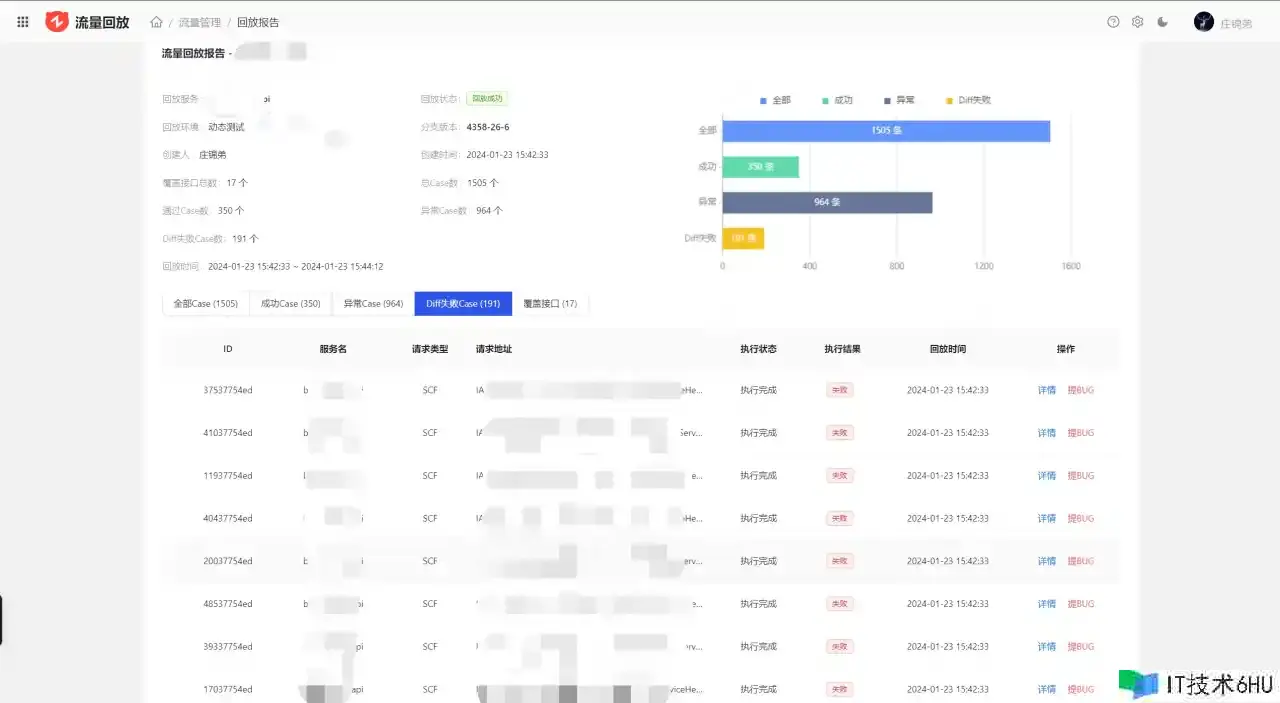Toggle 异常 legend item in chart
Image resolution: width=1280 pixels, height=703 pixels.
pos(899,100)
